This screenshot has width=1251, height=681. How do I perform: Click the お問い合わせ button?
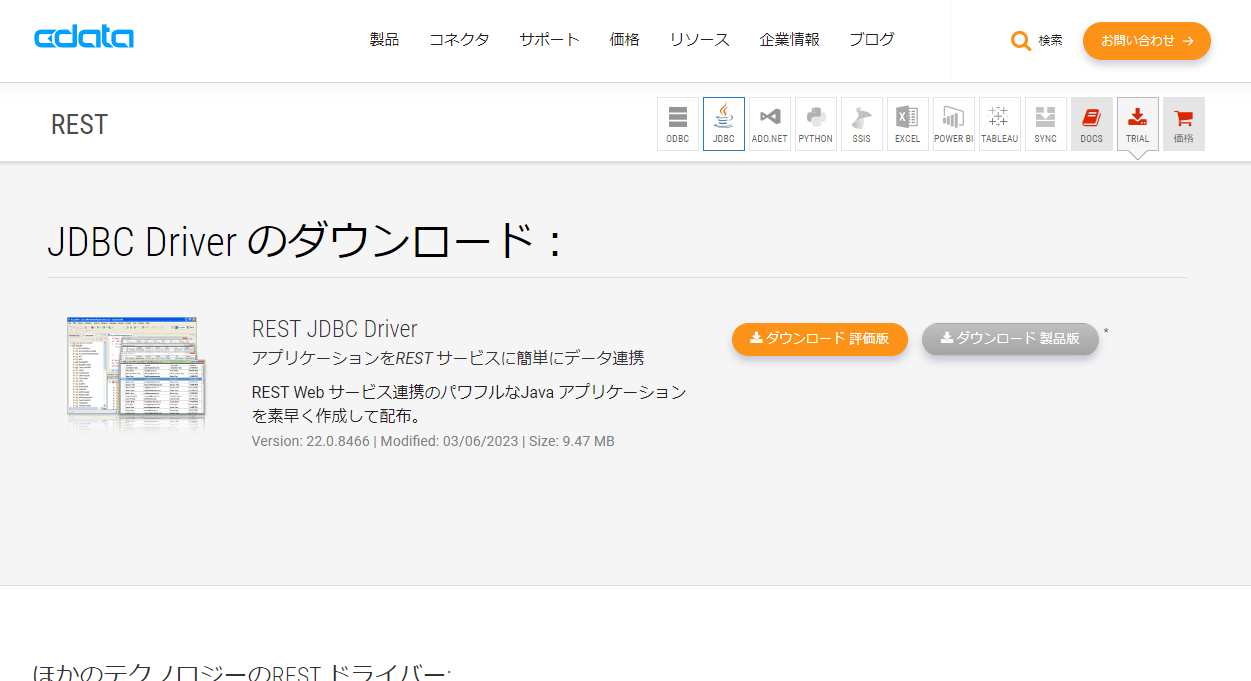[x=1147, y=41]
